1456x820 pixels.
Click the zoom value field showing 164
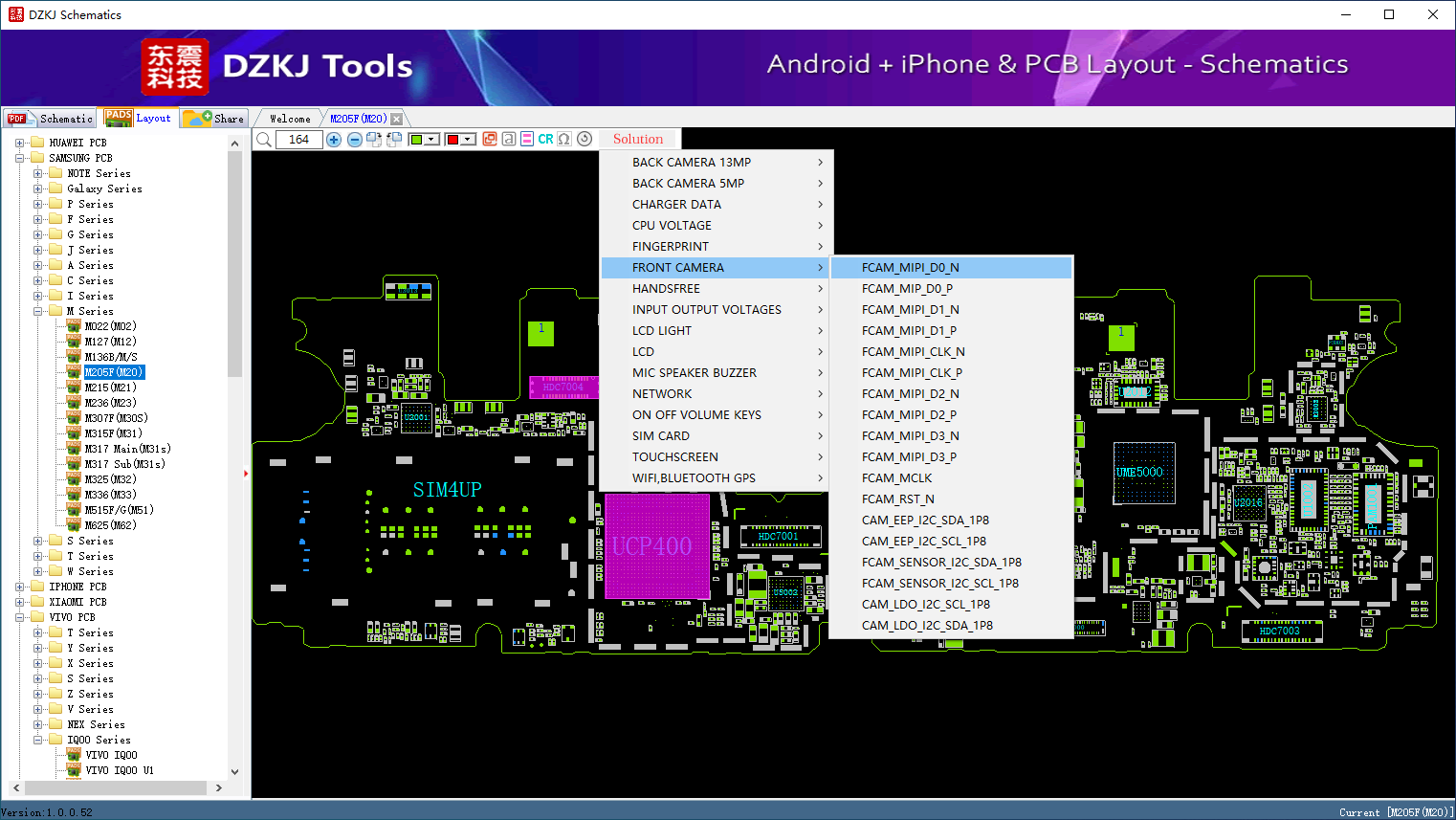pyautogui.click(x=298, y=140)
